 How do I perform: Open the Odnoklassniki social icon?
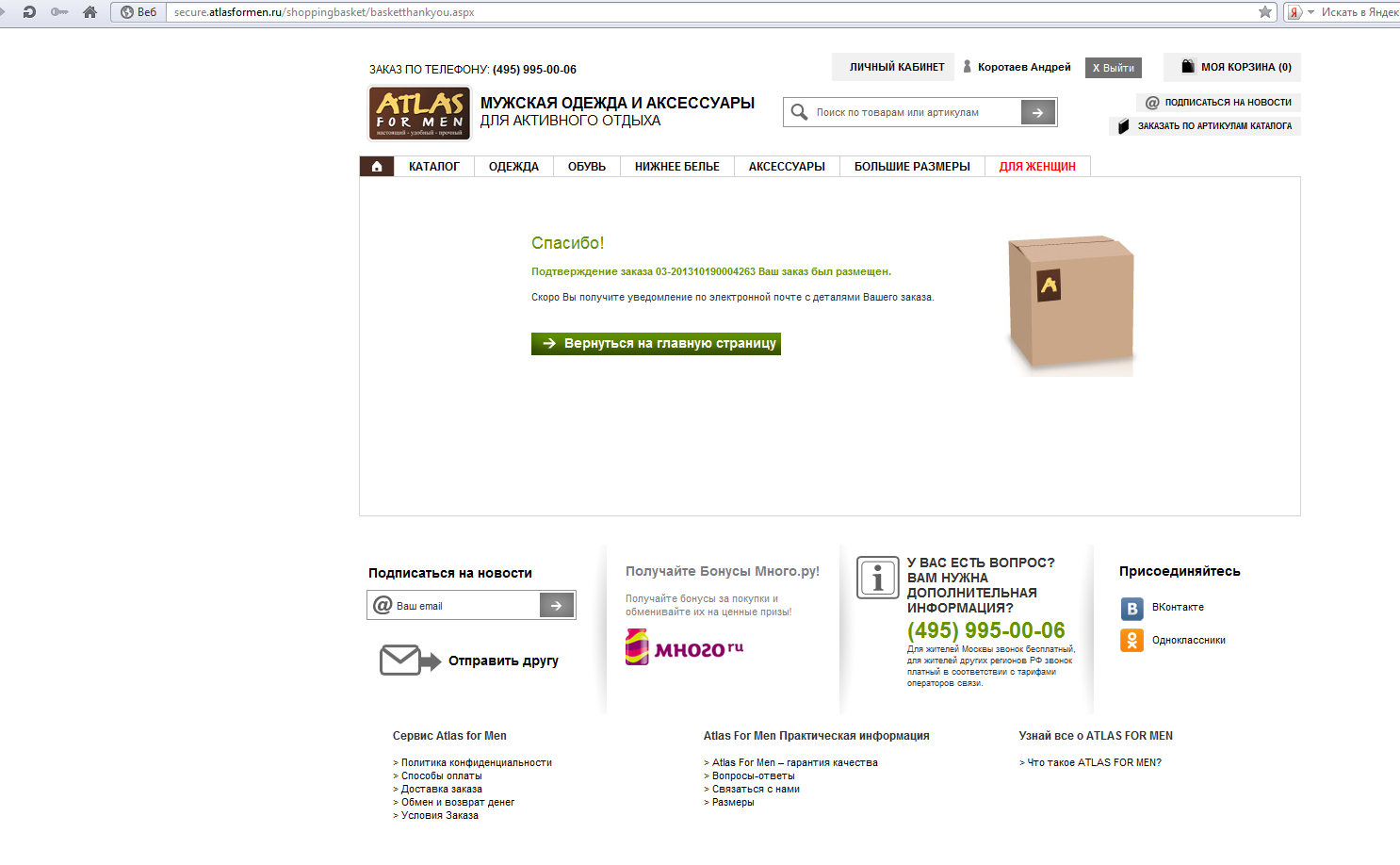point(1132,641)
